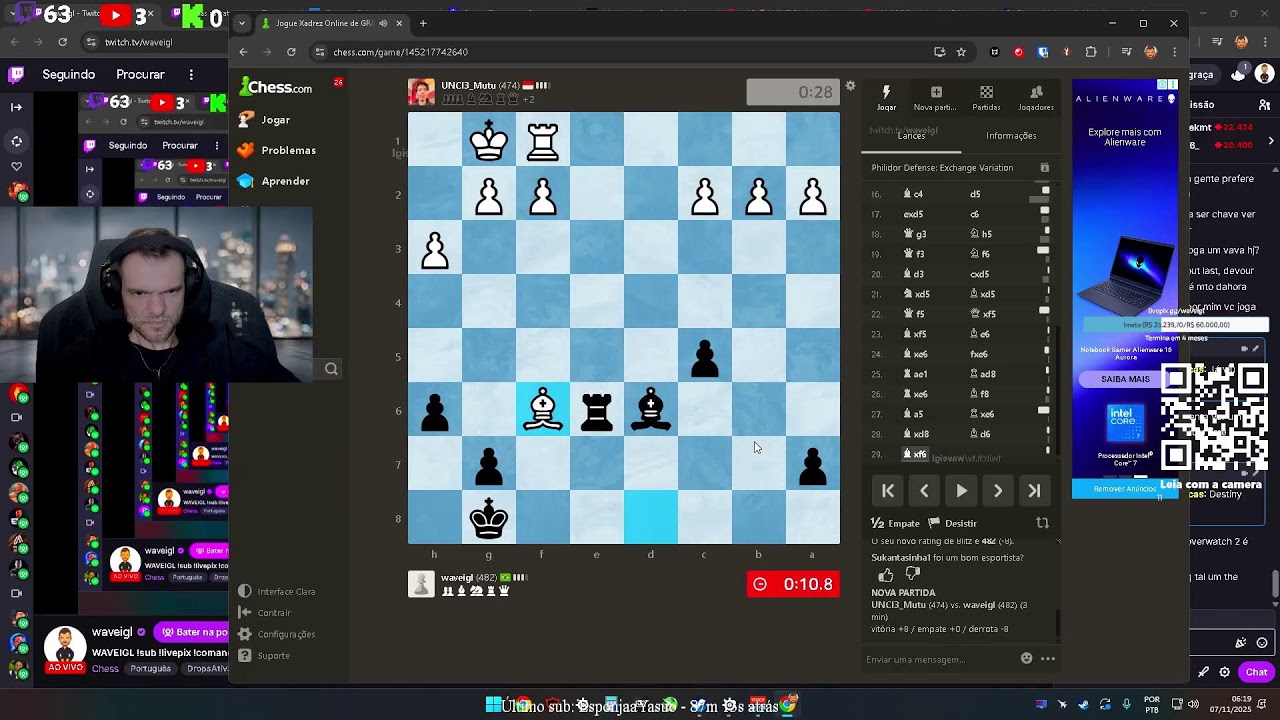Click move 29 xf6 in move list

coord(916,454)
